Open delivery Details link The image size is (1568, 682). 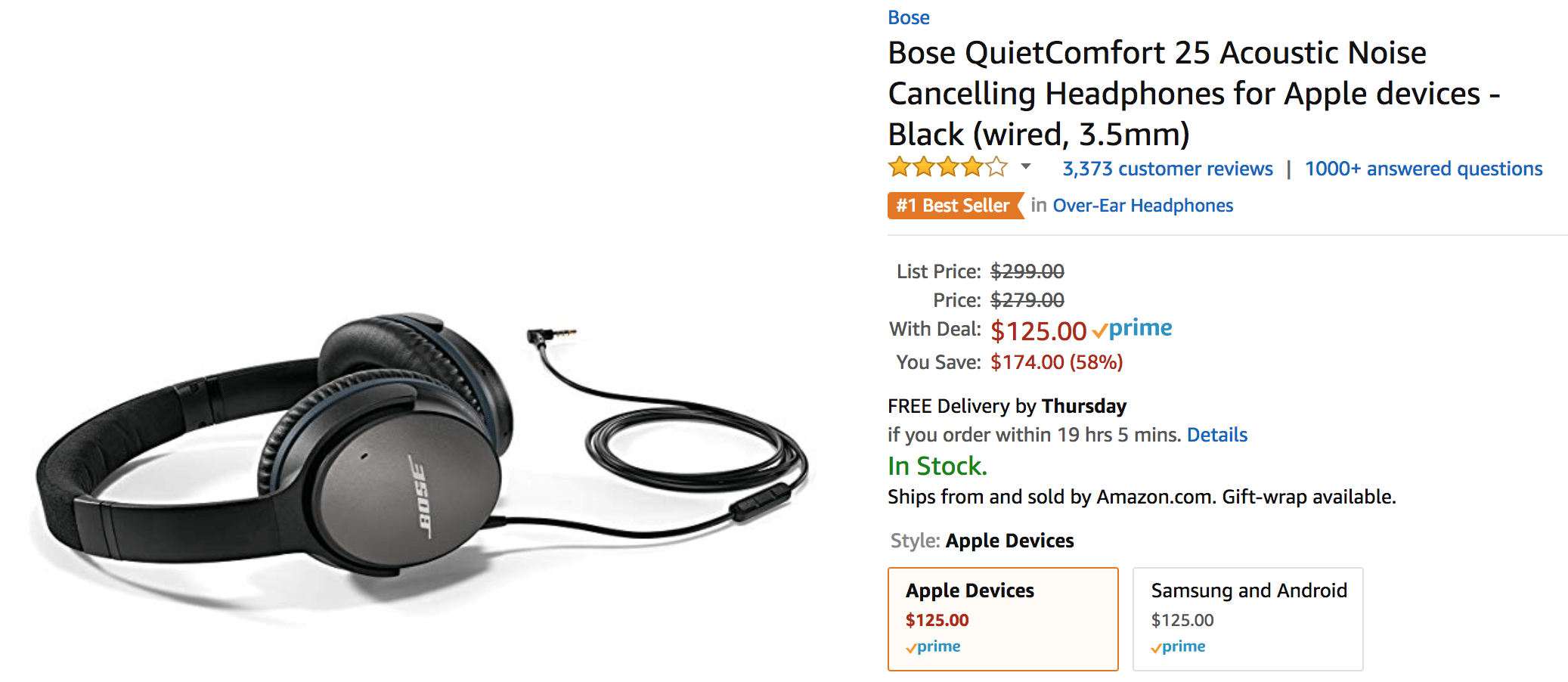point(1216,435)
